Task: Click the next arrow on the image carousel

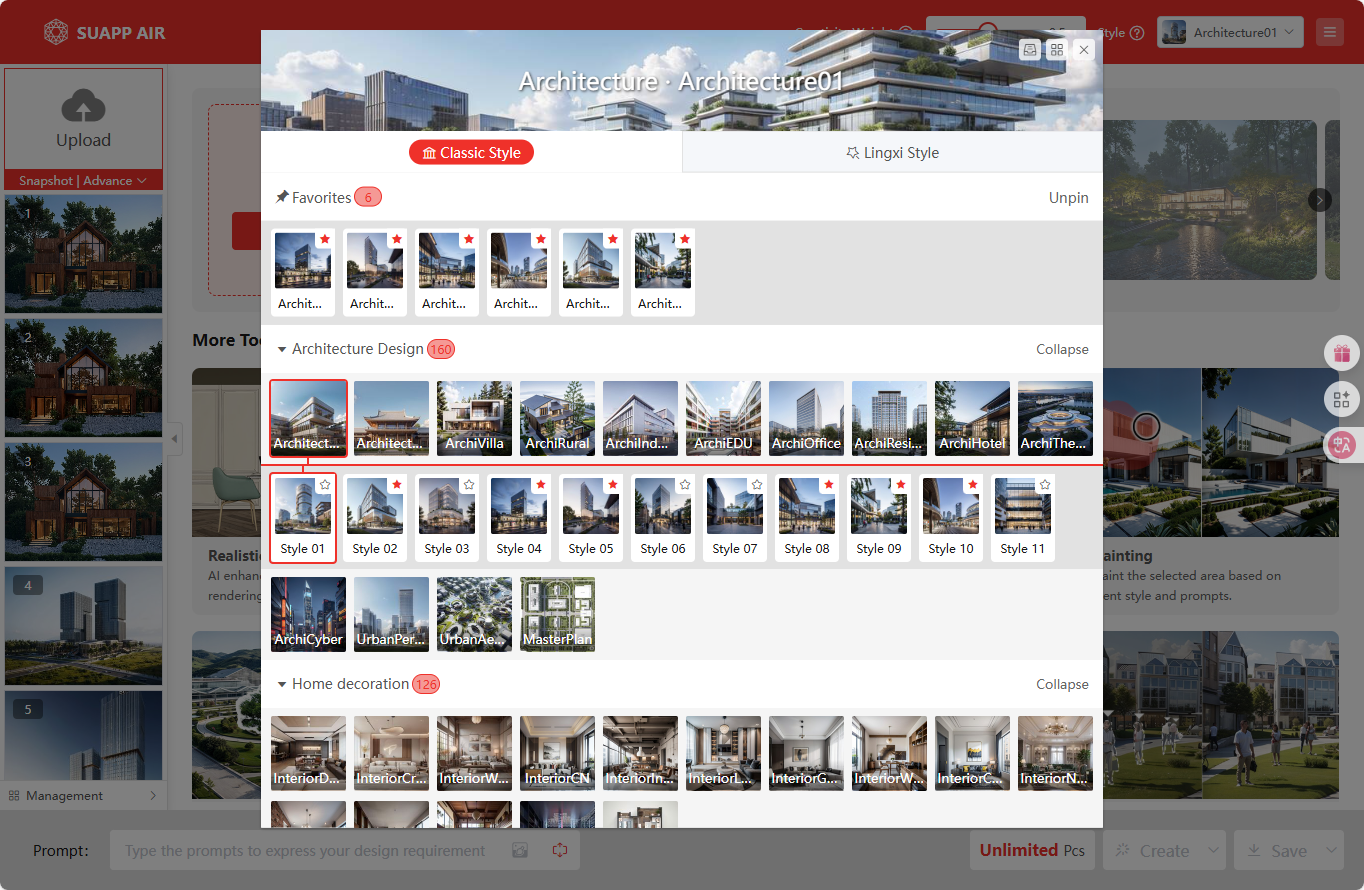Action: 1320,200
